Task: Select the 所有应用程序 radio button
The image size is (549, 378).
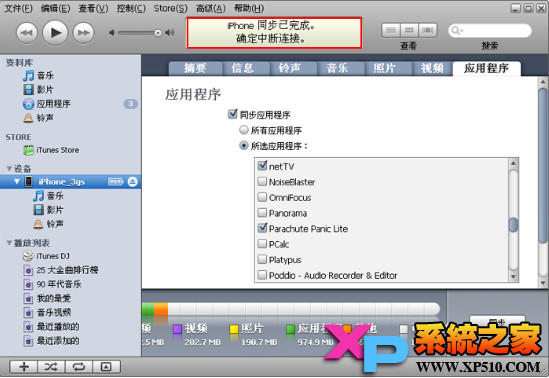Action: pos(244,130)
